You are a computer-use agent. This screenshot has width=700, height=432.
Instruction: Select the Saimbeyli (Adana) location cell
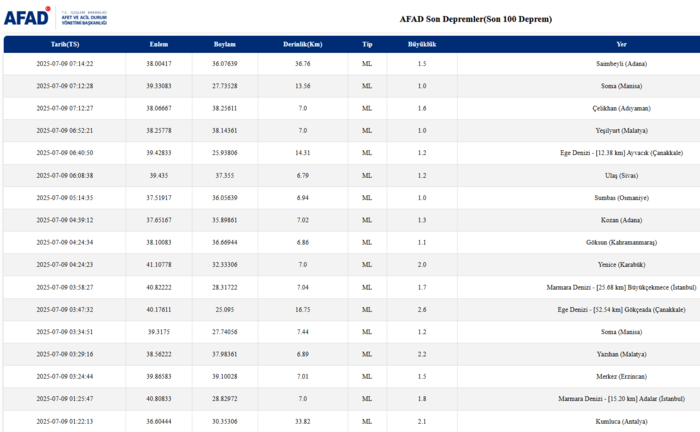[x=621, y=63]
